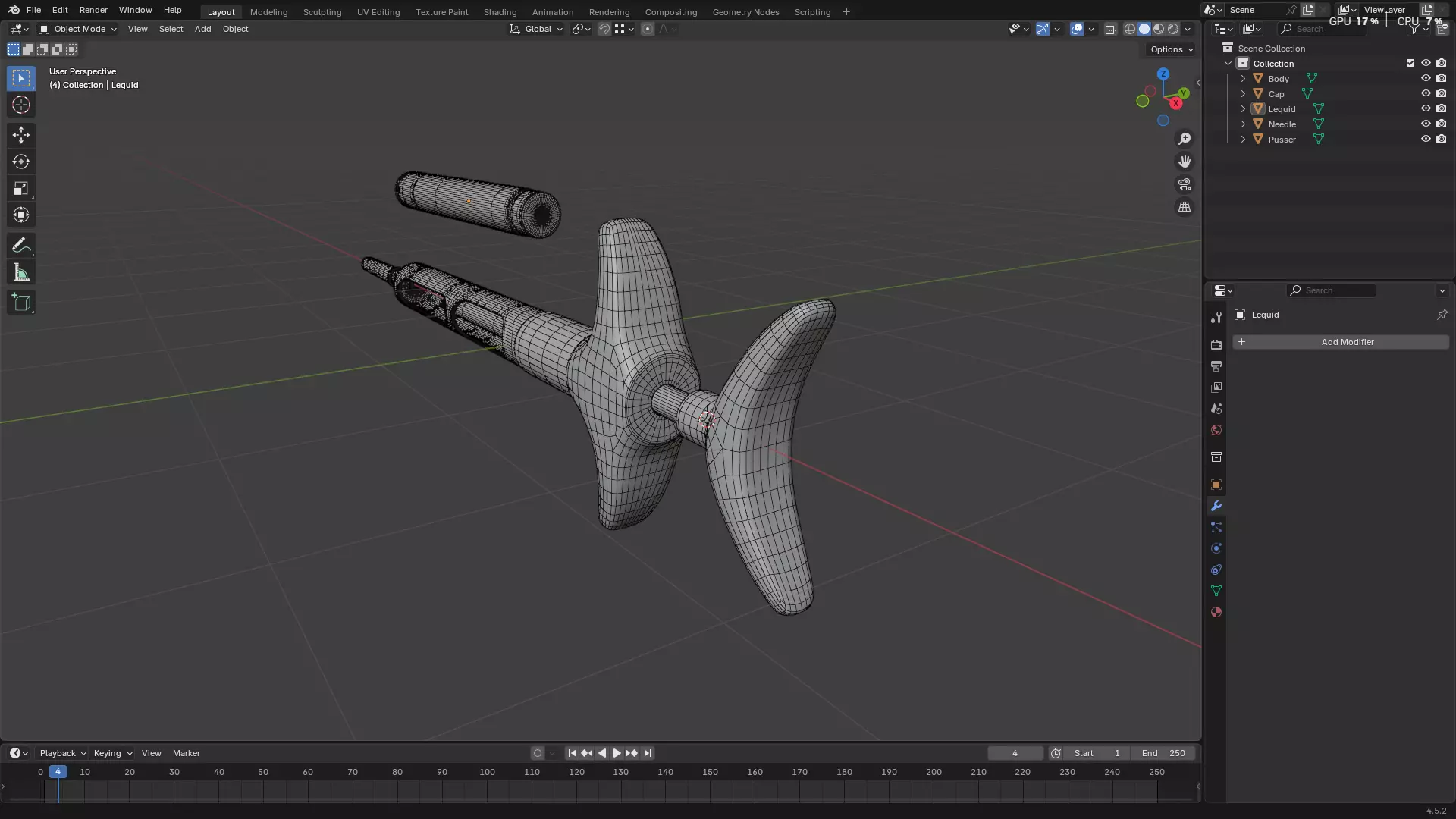Click the 3D Cursor tool

pos(21,105)
